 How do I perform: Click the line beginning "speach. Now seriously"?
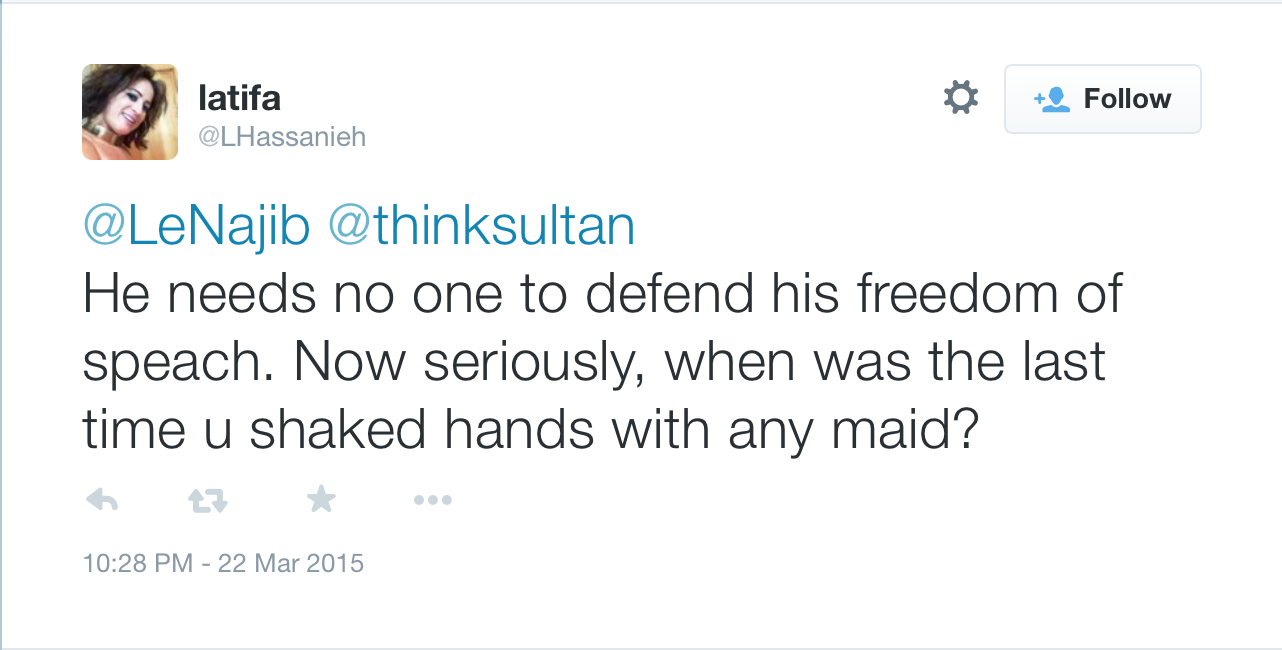pyautogui.click(x=594, y=362)
